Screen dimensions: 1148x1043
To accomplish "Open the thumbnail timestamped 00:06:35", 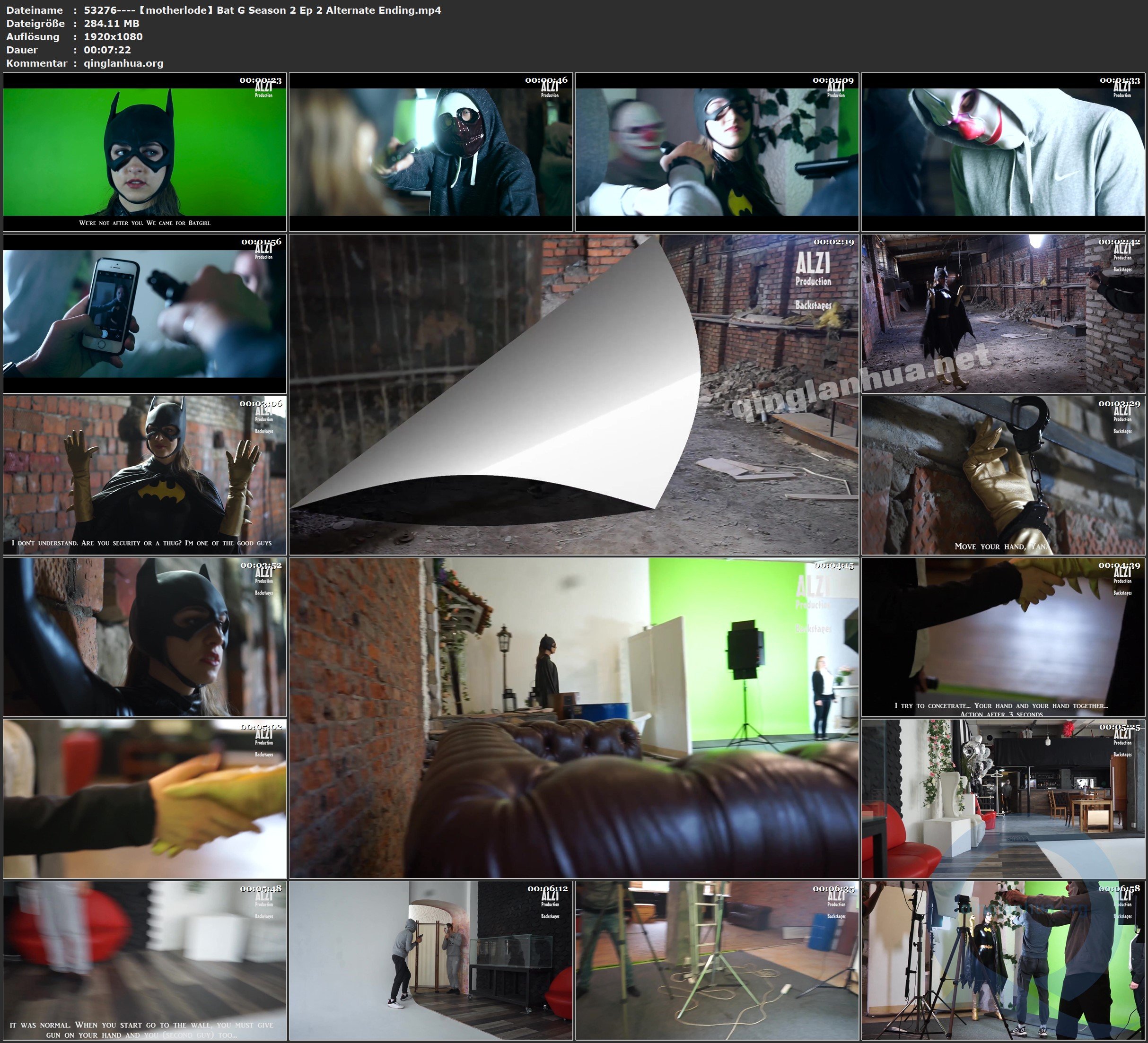I will 717,960.
